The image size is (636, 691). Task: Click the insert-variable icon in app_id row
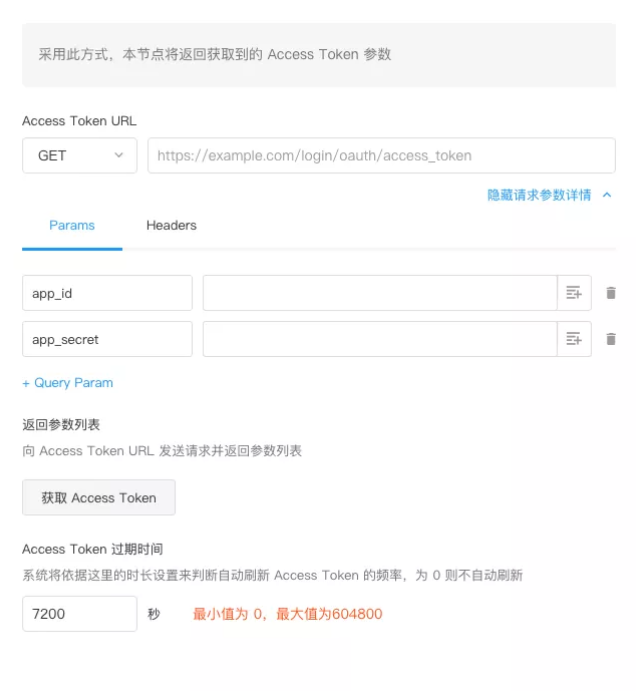[574, 293]
